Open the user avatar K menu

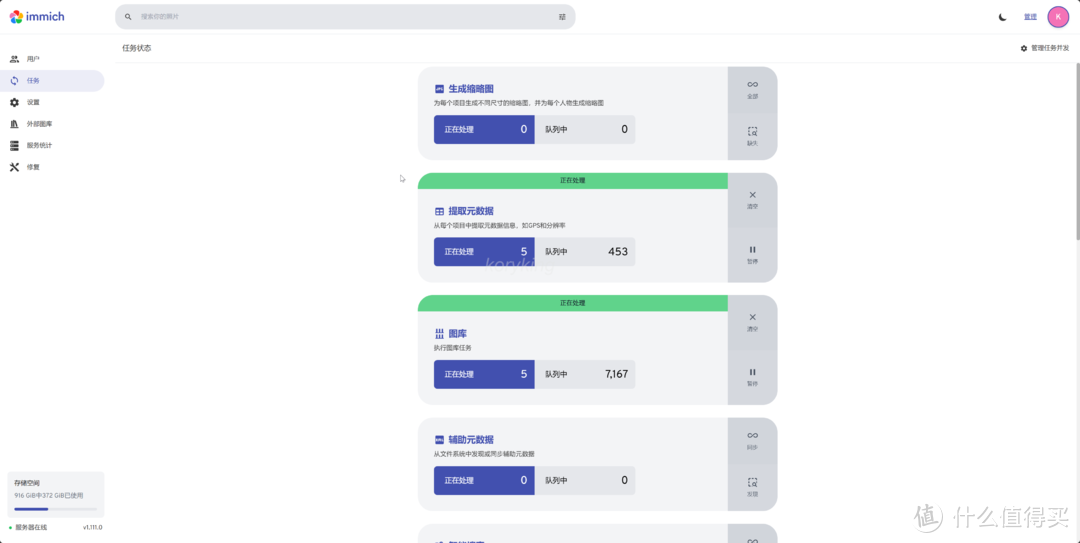click(x=1058, y=17)
